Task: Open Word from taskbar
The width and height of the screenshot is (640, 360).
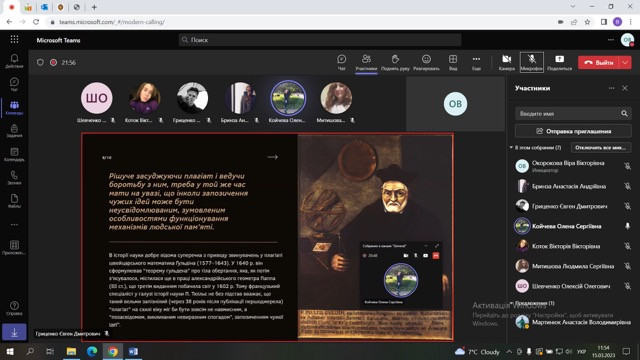Action: coord(133,351)
